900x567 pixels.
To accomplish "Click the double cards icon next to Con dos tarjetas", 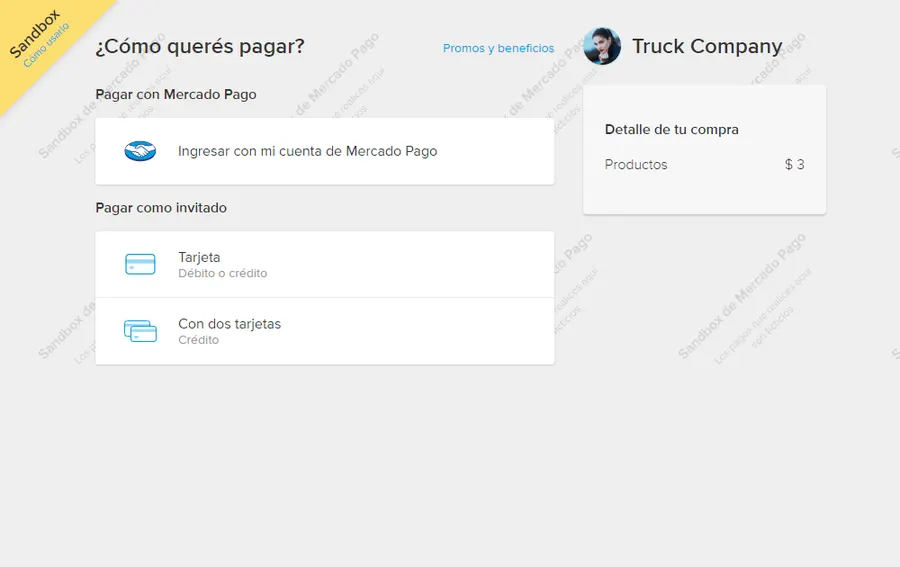I will tap(140, 331).
